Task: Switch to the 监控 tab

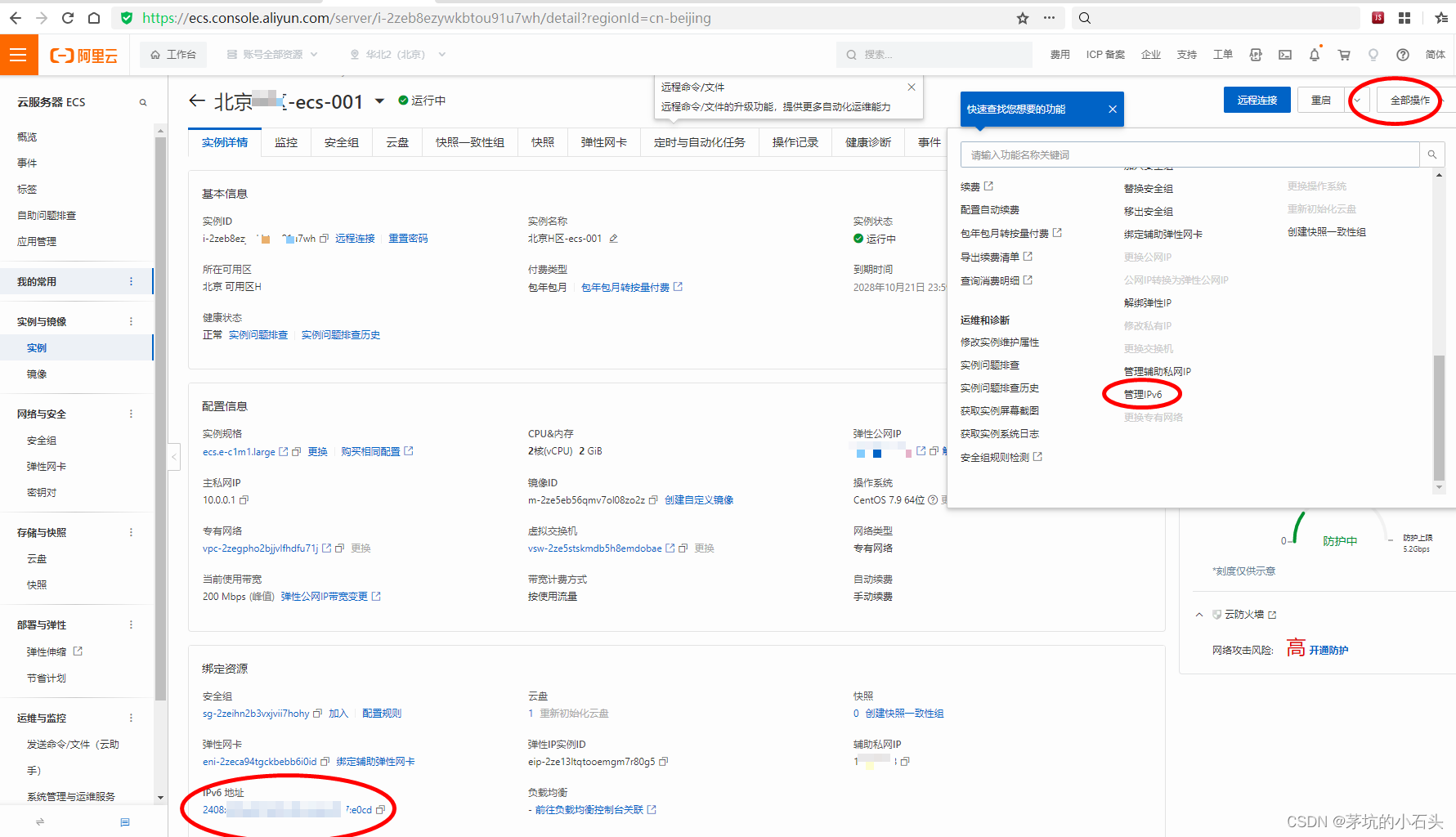Action: (286, 142)
